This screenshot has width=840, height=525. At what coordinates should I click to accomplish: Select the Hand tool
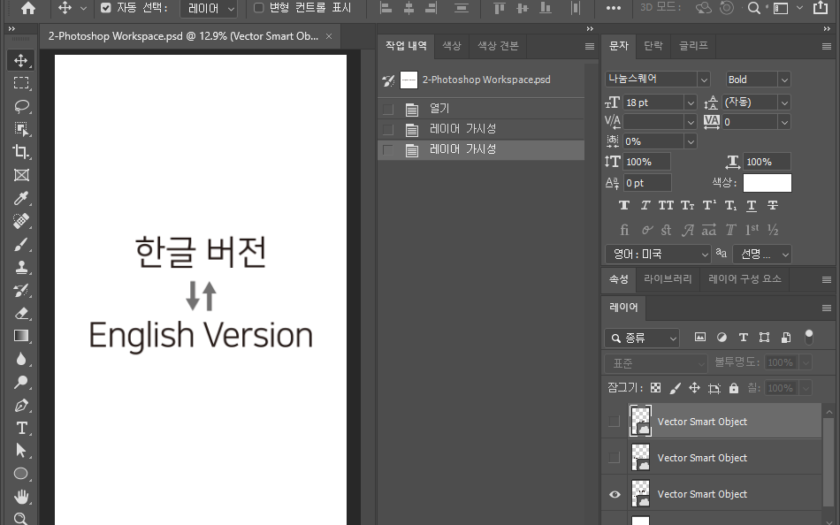click(21, 497)
